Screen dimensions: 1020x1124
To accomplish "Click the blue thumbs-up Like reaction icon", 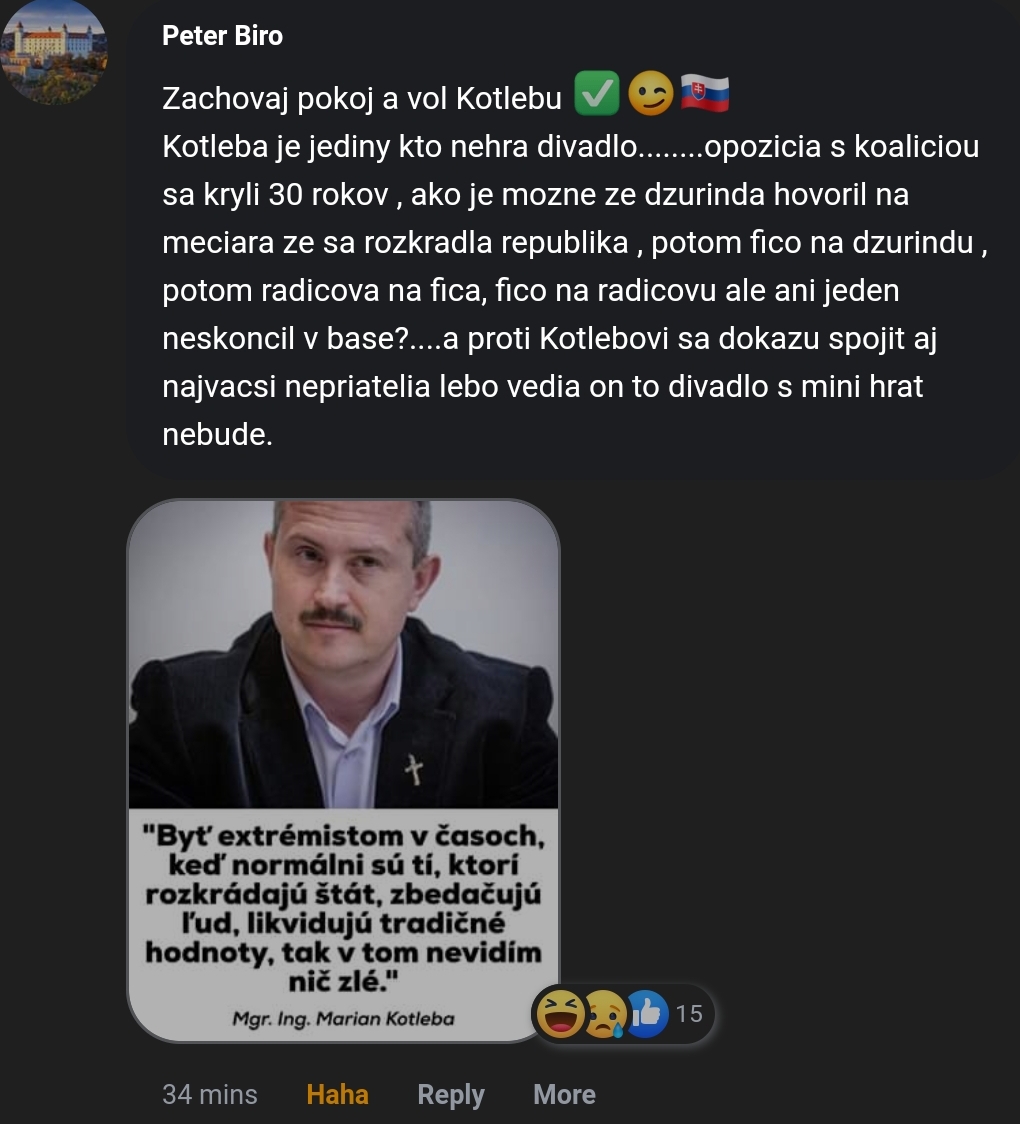I will [647, 1013].
